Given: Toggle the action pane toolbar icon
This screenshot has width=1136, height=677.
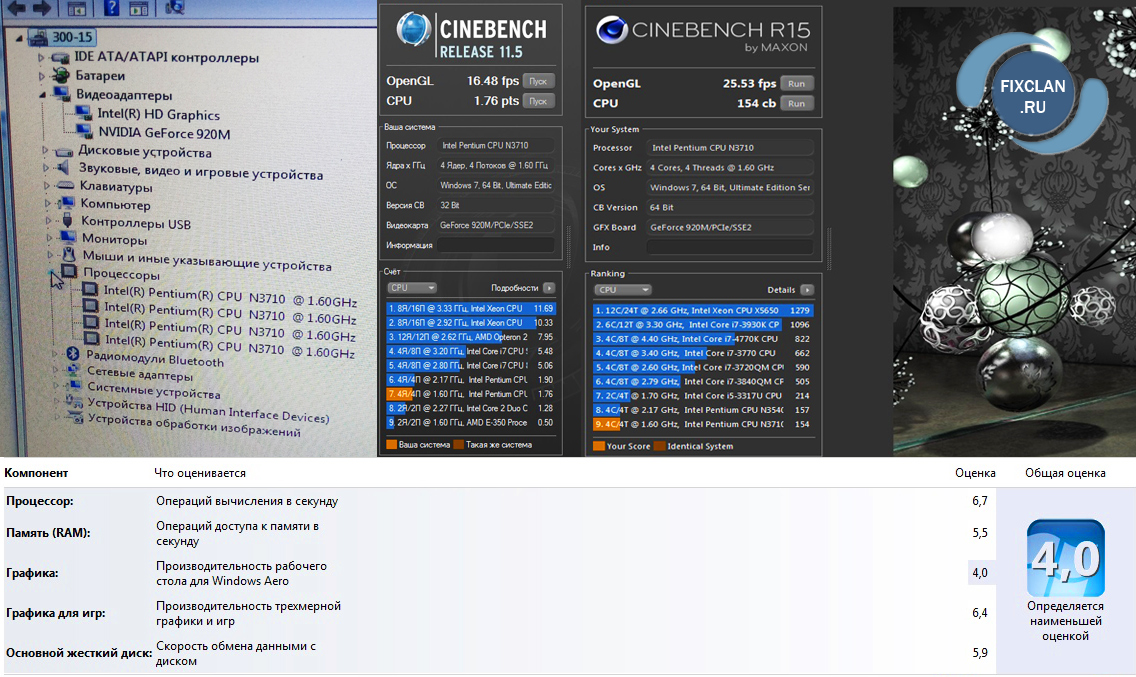Looking at the screenshot, I should pos(138,8).
